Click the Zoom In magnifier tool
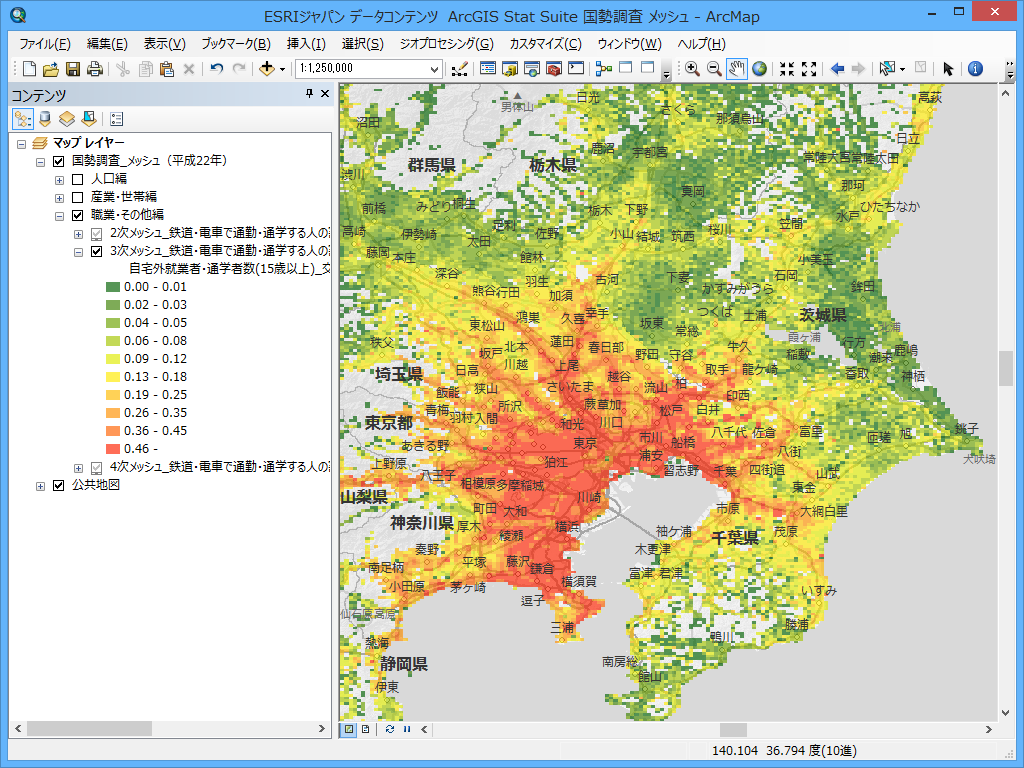1024x768 pixels. [x=692, y=69]
